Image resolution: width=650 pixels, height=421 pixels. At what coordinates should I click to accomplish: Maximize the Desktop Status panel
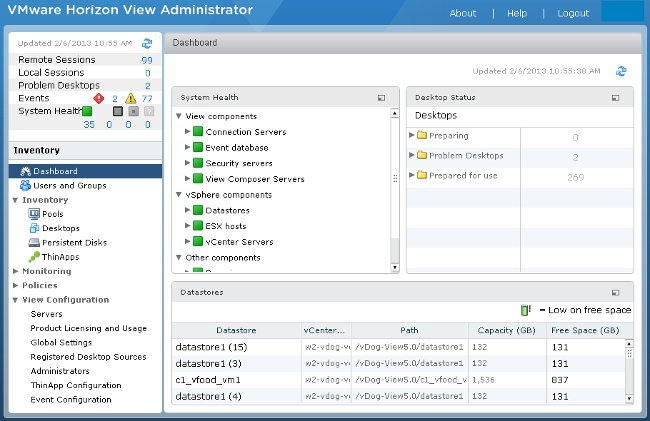coord(616,98)
